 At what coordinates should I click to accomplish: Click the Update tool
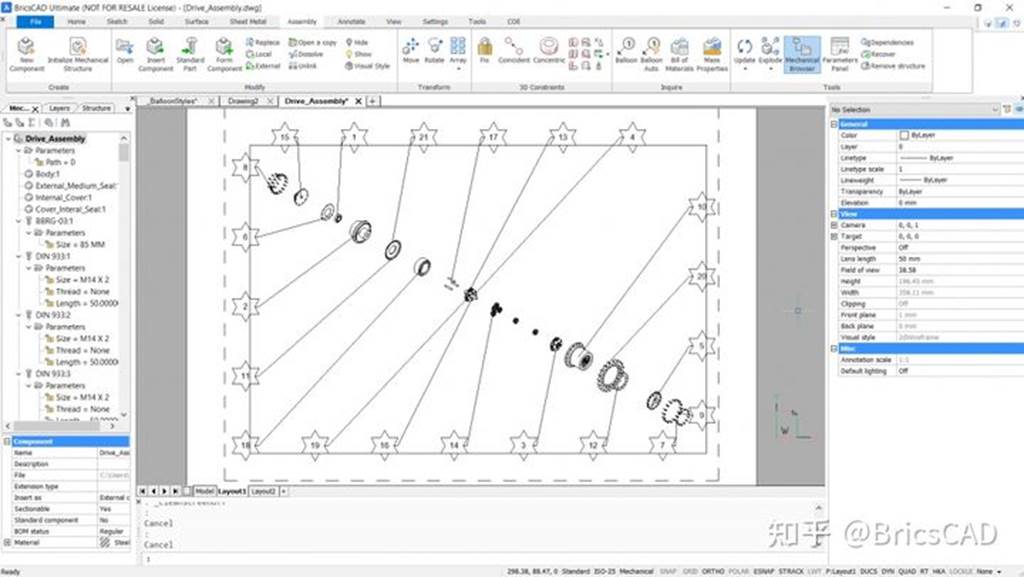click(x=744, y=52)
